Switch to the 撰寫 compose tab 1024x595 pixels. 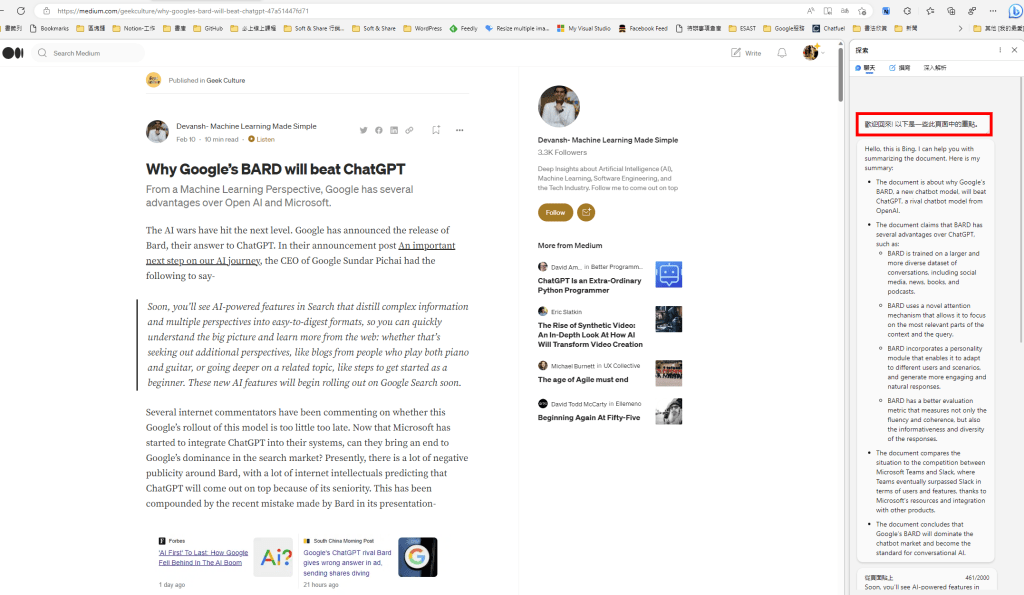(x=899, y=68)
